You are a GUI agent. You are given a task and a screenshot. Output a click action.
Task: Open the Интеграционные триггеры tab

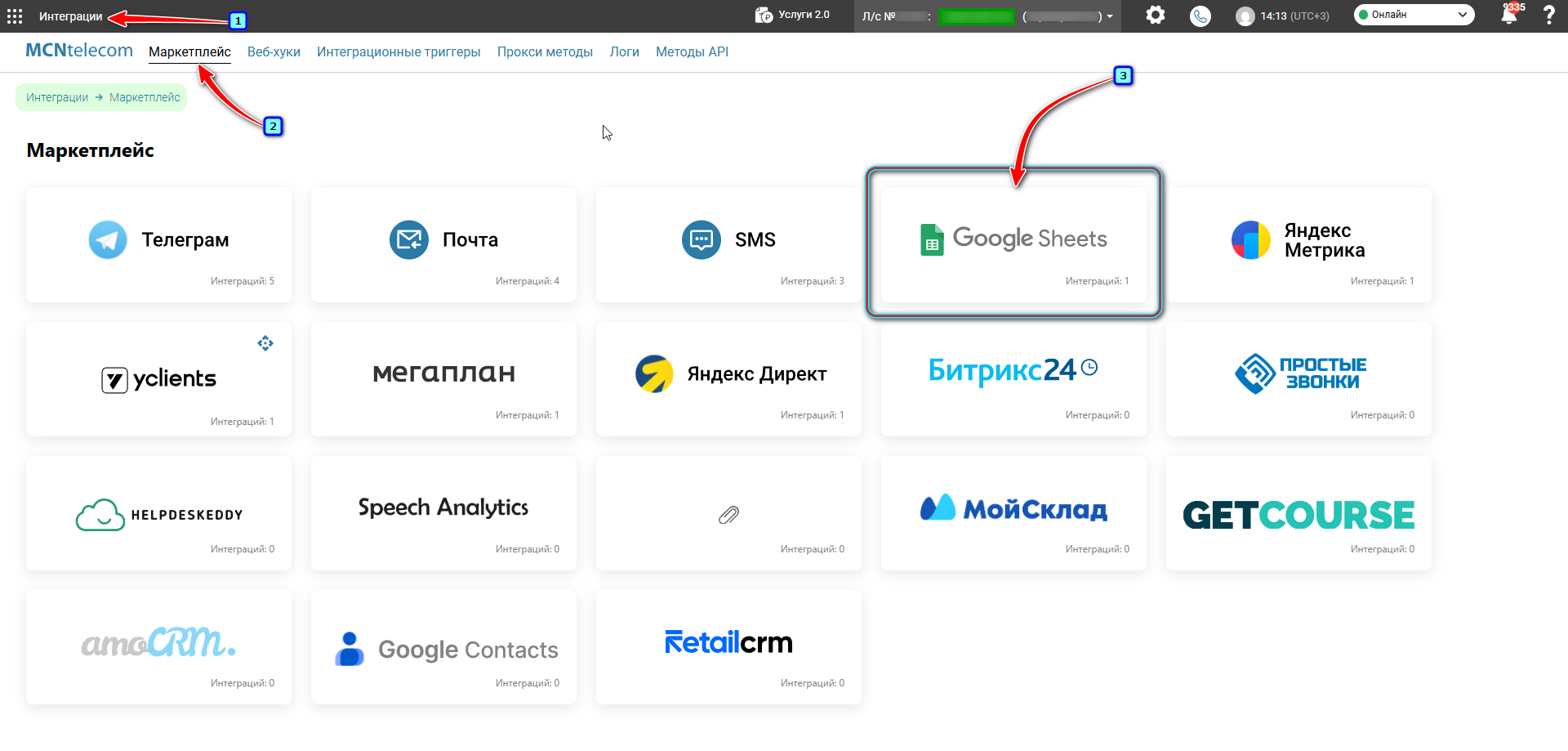coord(399,52)
